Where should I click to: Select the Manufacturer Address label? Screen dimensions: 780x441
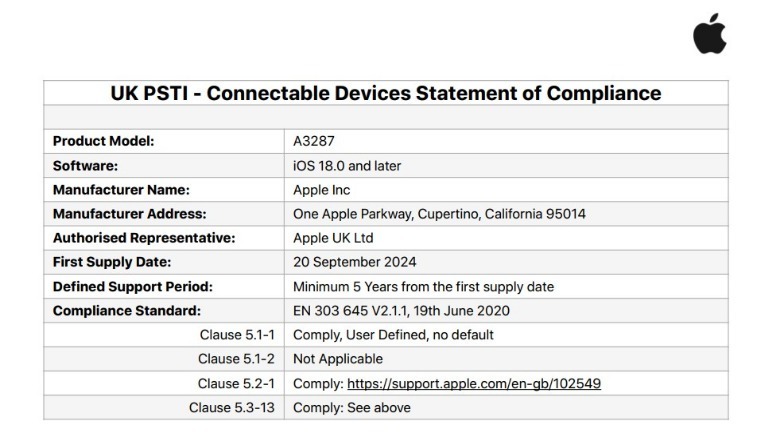point(129,214)
